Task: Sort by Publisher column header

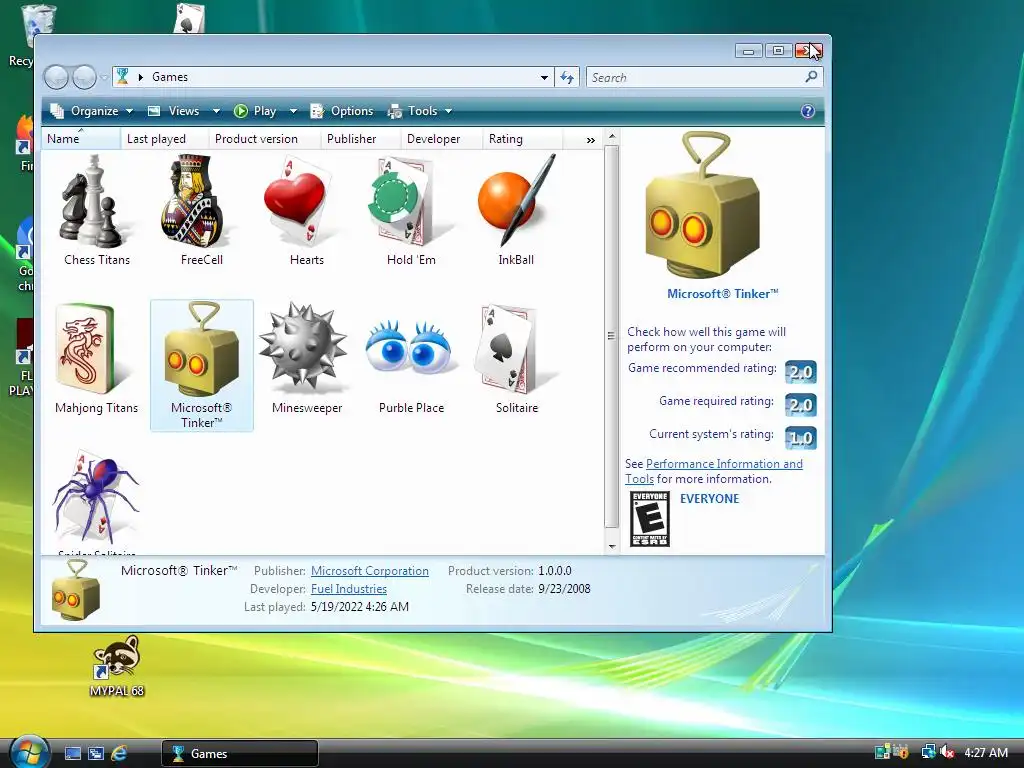Action: coord(360,138)
